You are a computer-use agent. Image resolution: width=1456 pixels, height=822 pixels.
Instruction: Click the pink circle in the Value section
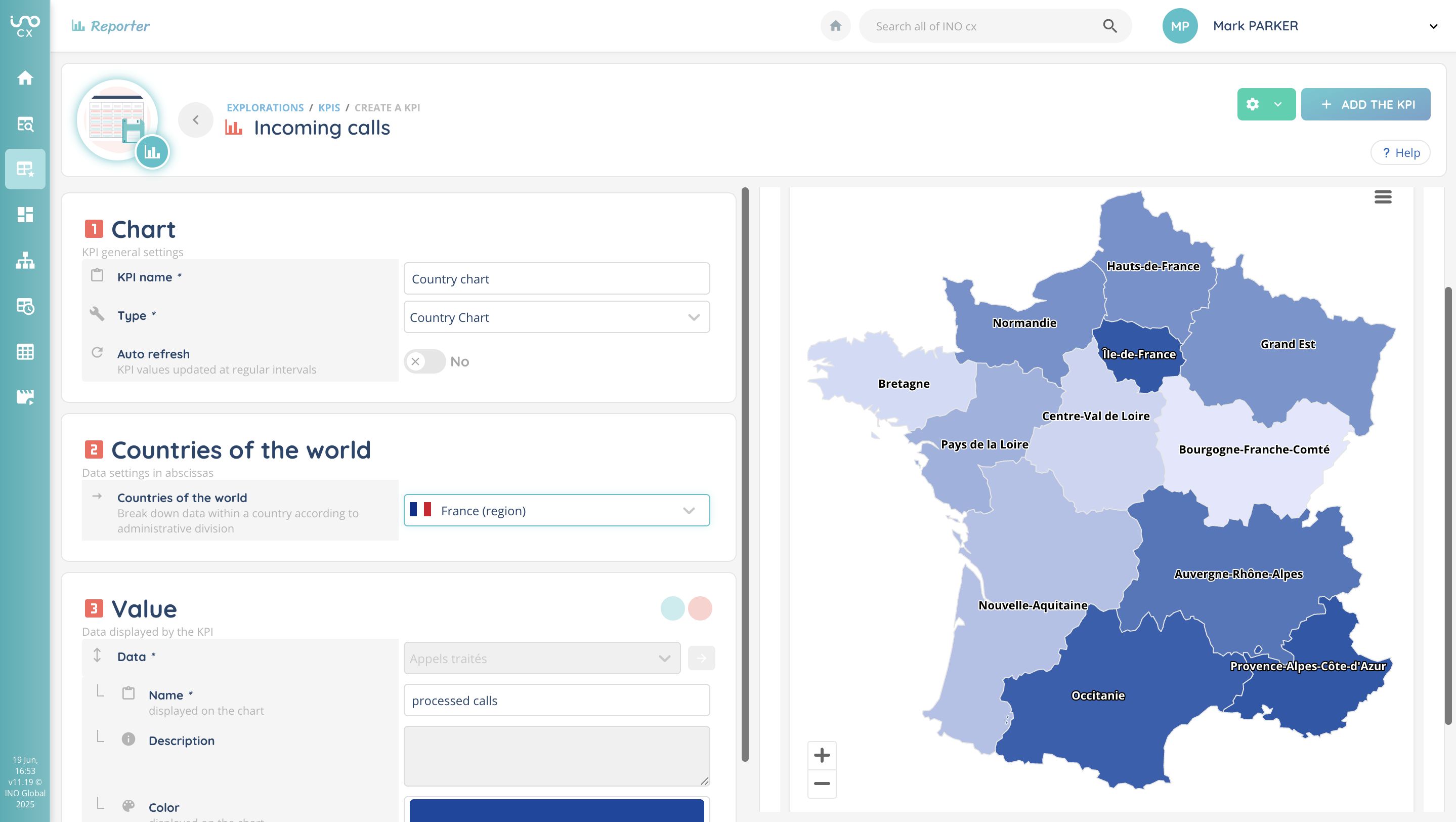700,608
